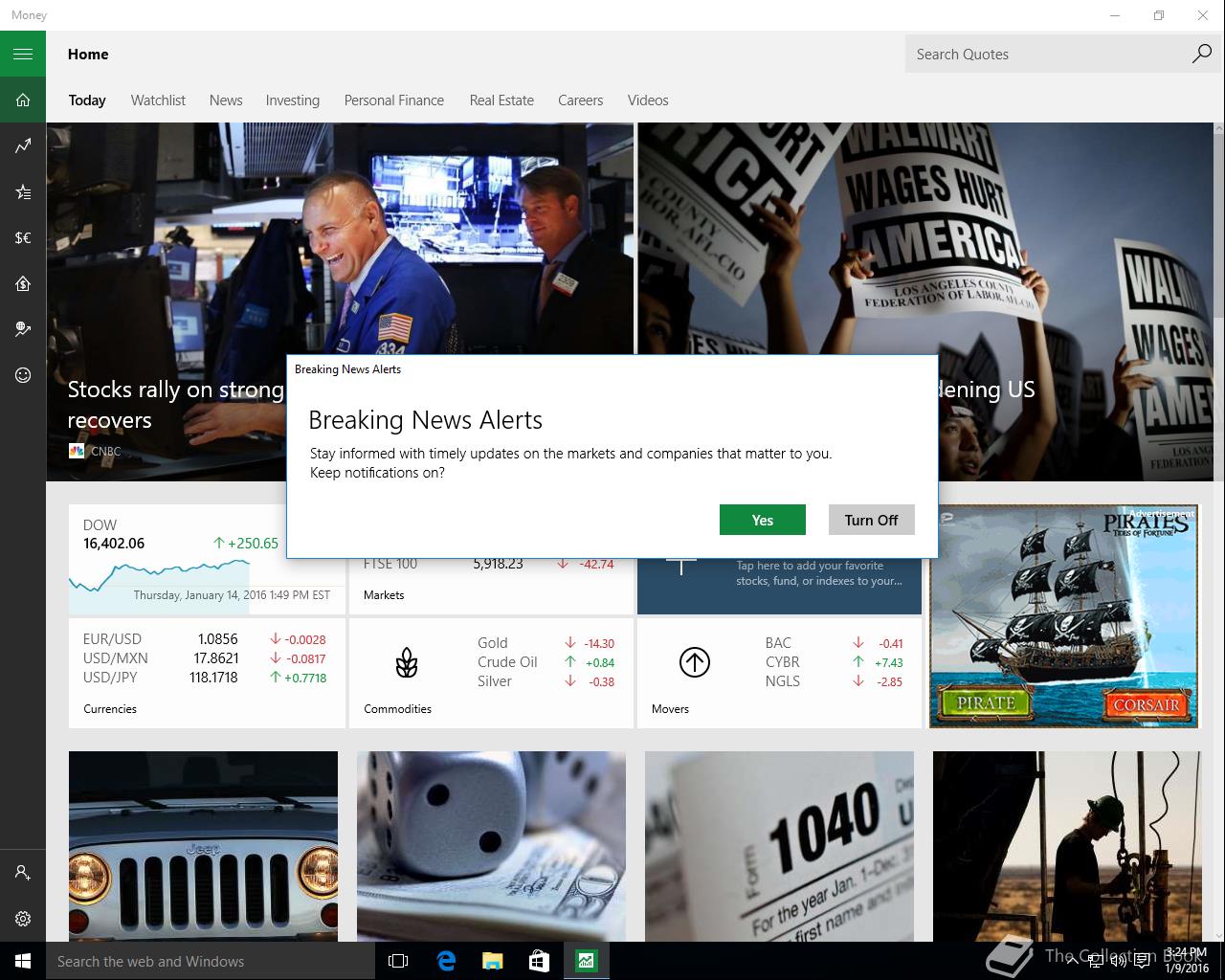Launch Microsoft Edge from taskbar
Screen dimensions: 1225x980
point(445,961)
